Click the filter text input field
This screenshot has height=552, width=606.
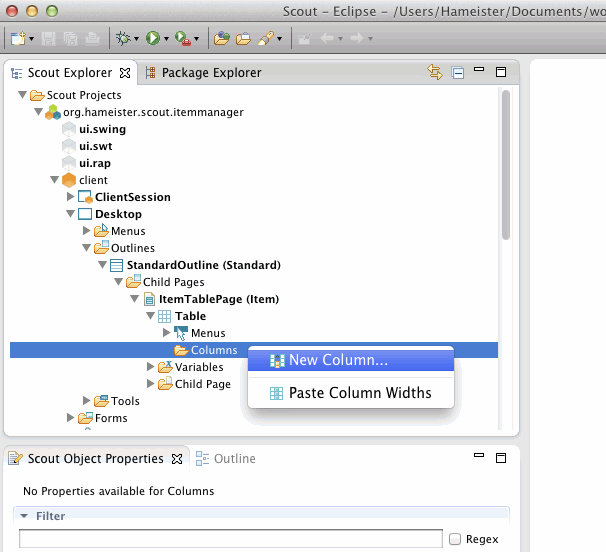230,539
